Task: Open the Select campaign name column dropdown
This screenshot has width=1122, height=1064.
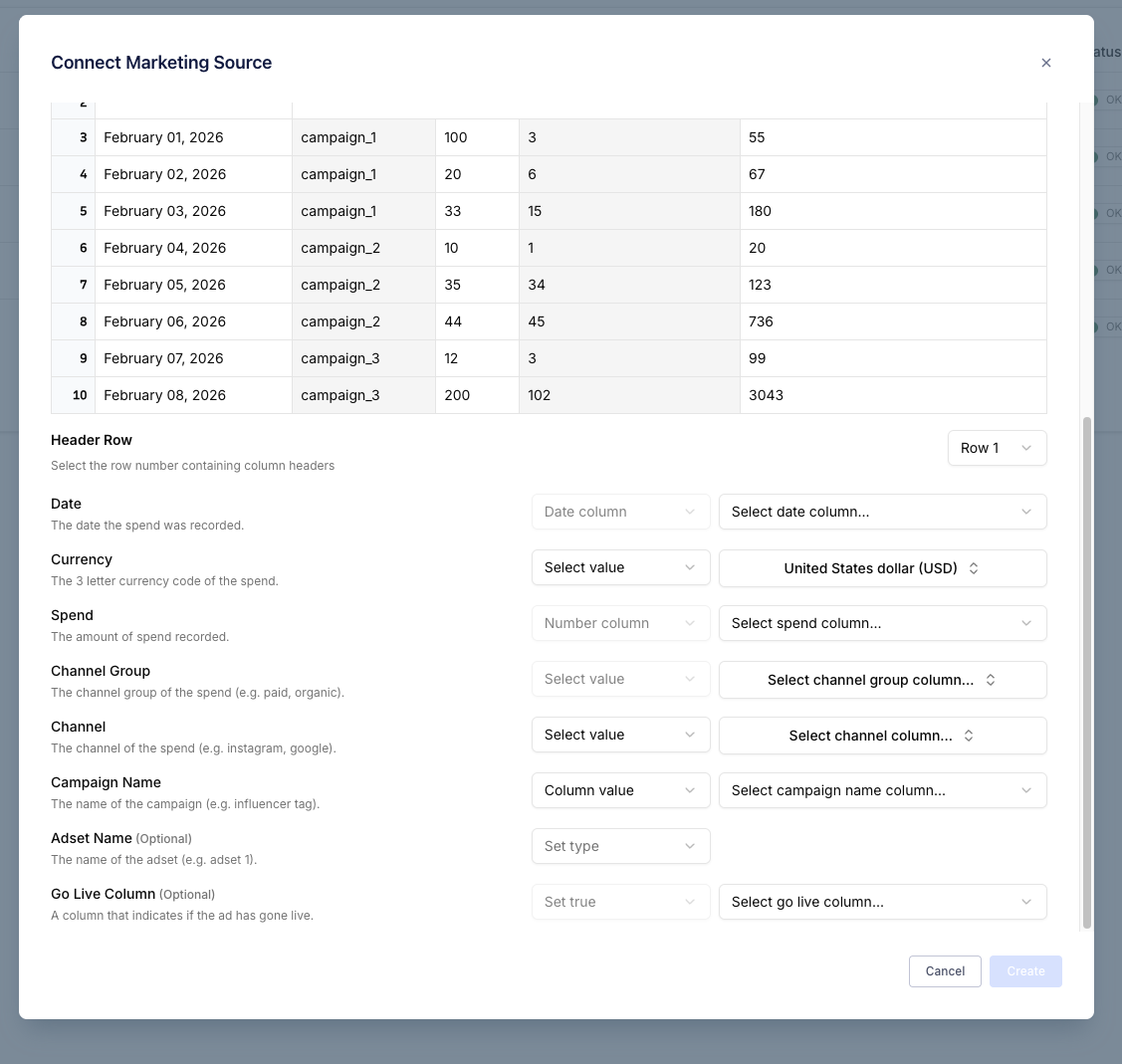Action: [882, 790]
